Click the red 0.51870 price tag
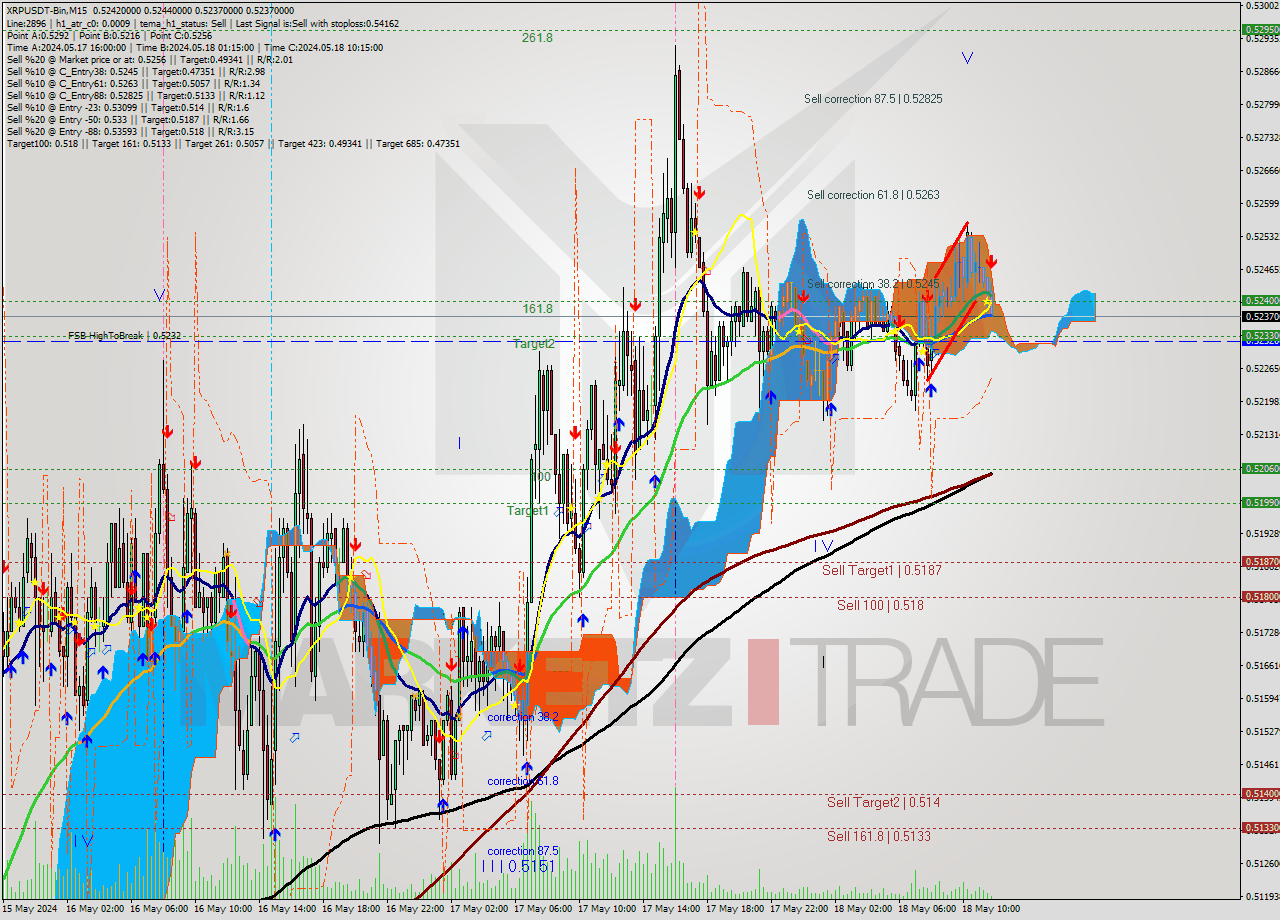Viewport: 1280px width, 920px height. [1261, 562]
